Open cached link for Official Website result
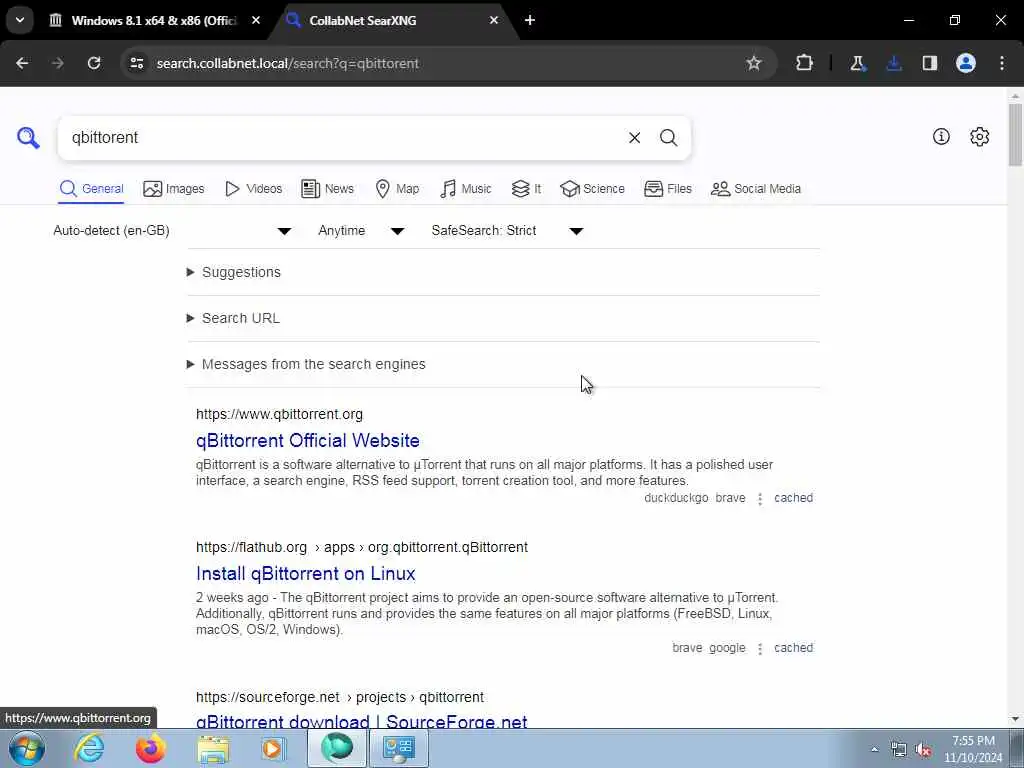1024x768 pixels. click(x=793, y=498)
